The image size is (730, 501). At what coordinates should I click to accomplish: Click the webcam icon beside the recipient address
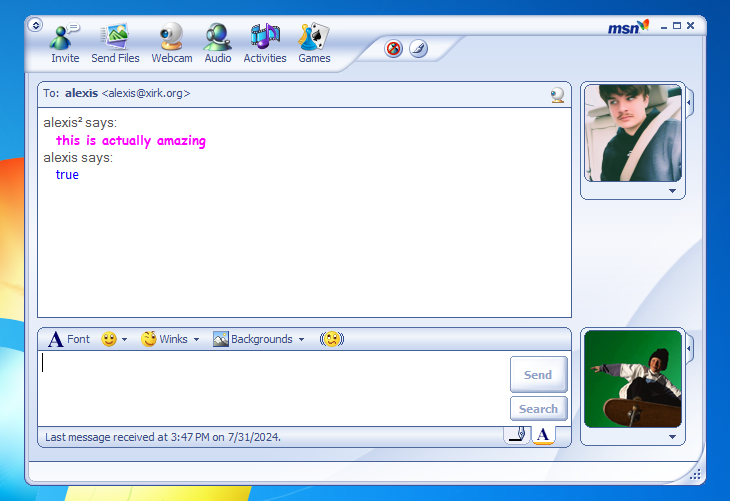click(557, 94)
